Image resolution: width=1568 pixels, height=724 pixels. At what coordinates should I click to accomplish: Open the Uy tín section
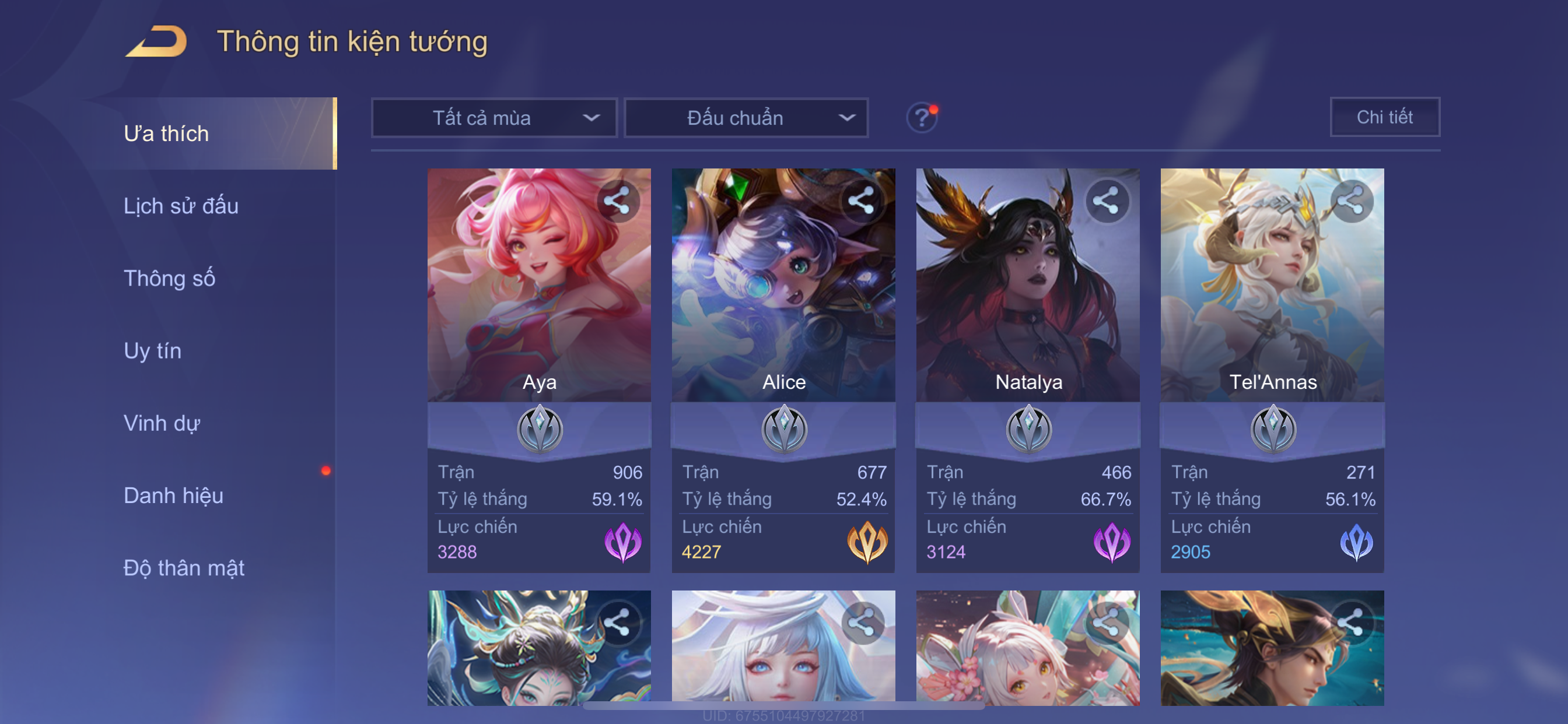152,350
